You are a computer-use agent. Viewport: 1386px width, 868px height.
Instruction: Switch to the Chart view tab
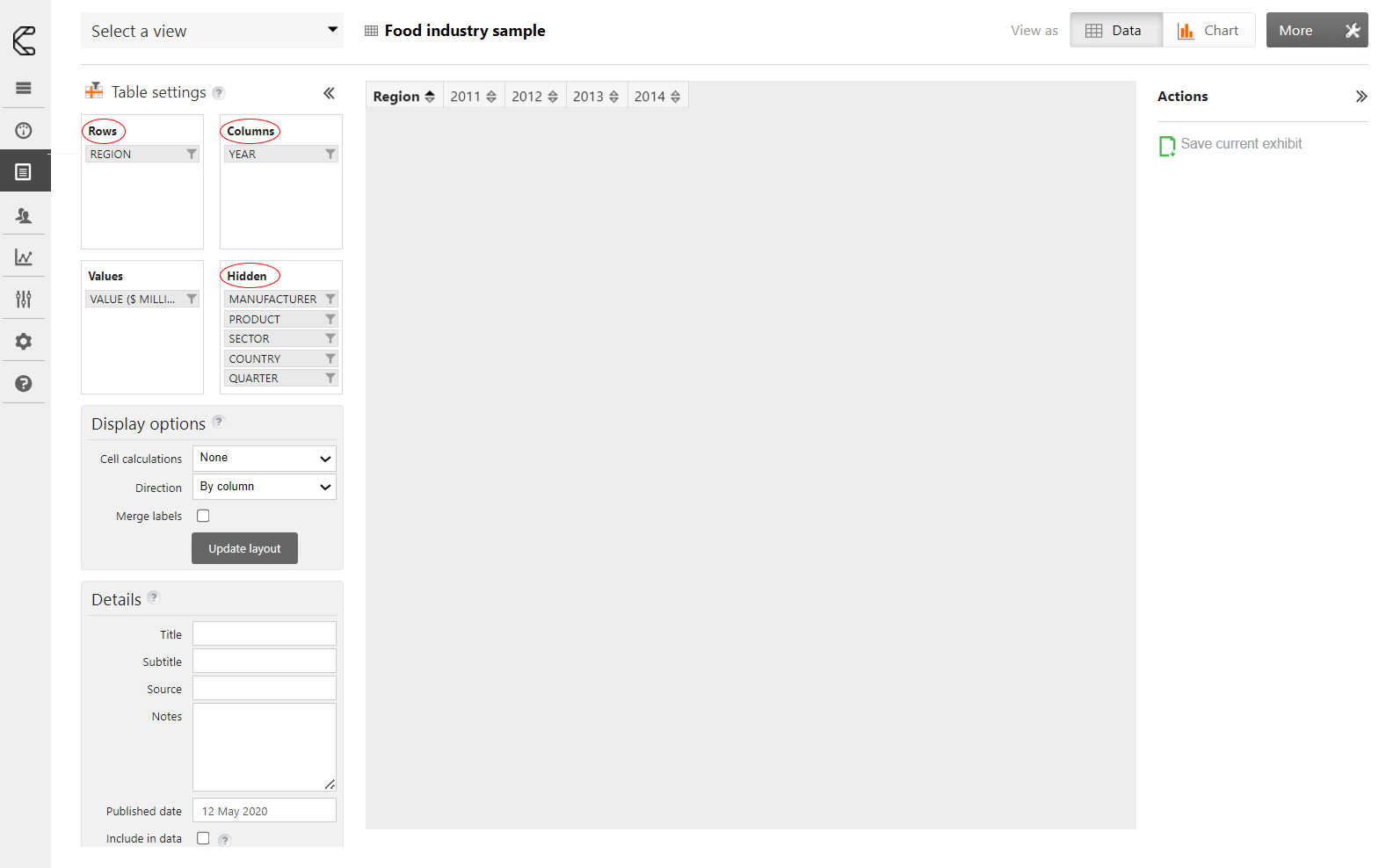coord(1208,31)
